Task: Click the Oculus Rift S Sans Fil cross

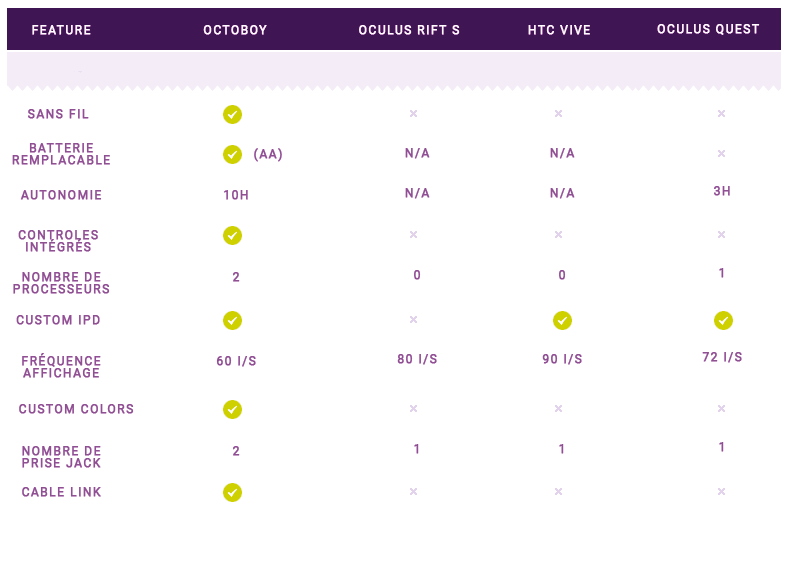Action: tap(413, 113)
